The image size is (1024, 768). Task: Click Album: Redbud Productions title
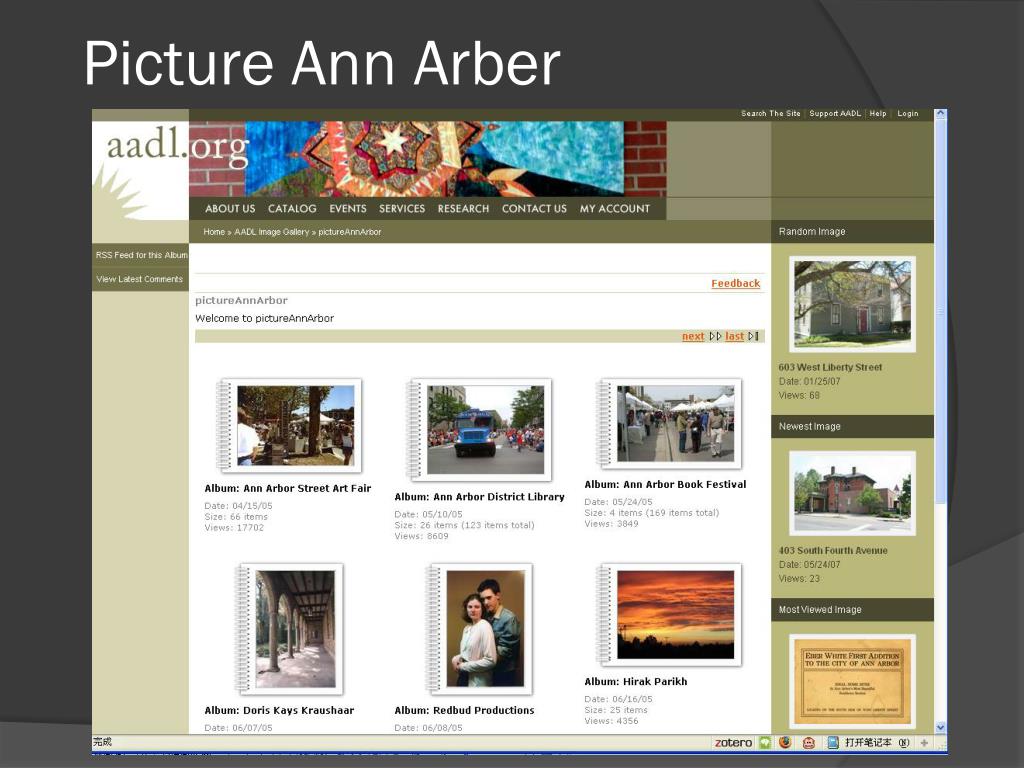464,711
